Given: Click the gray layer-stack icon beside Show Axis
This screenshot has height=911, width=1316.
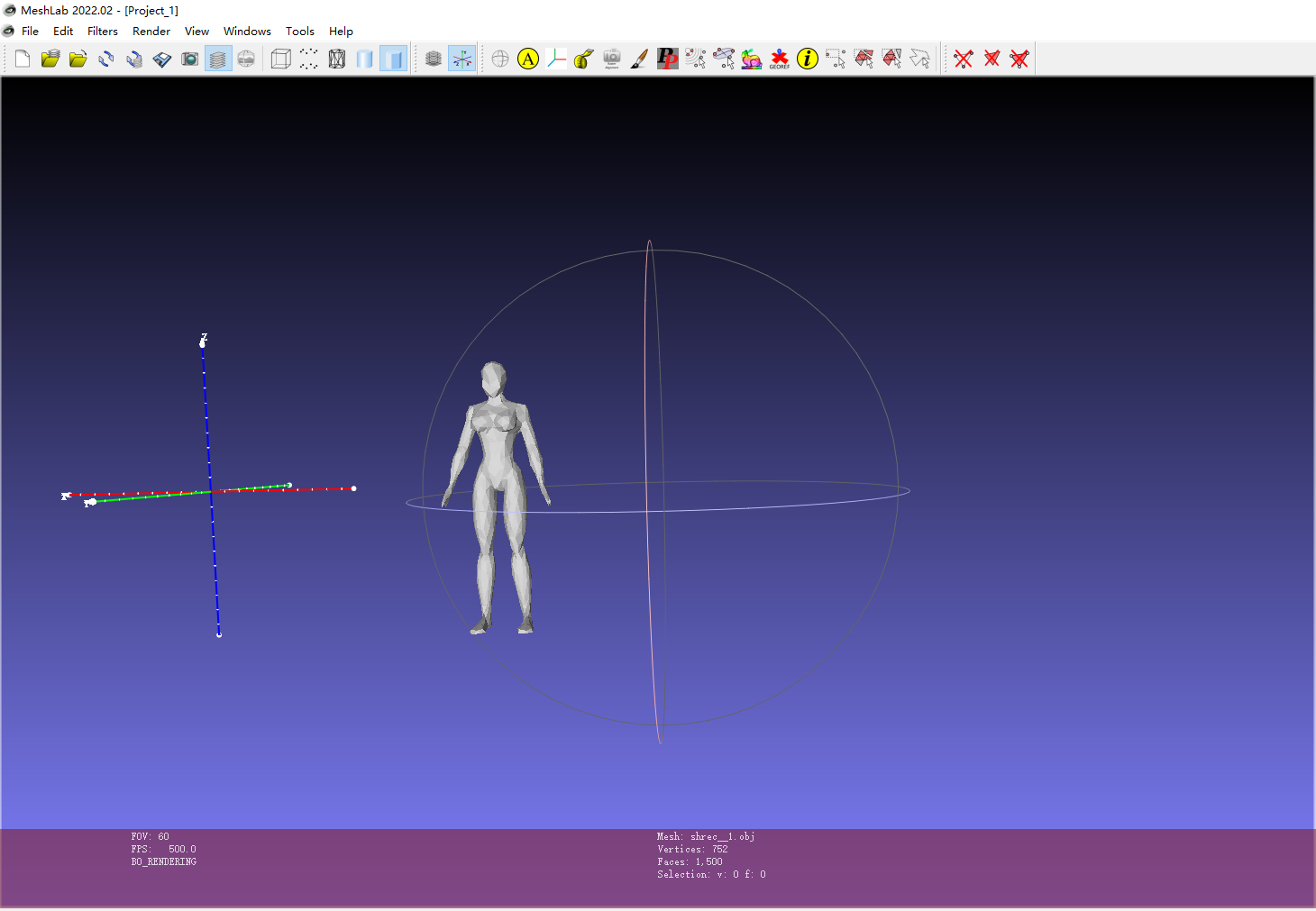Looking at the screenshot, I should click(x=434, y=59).
